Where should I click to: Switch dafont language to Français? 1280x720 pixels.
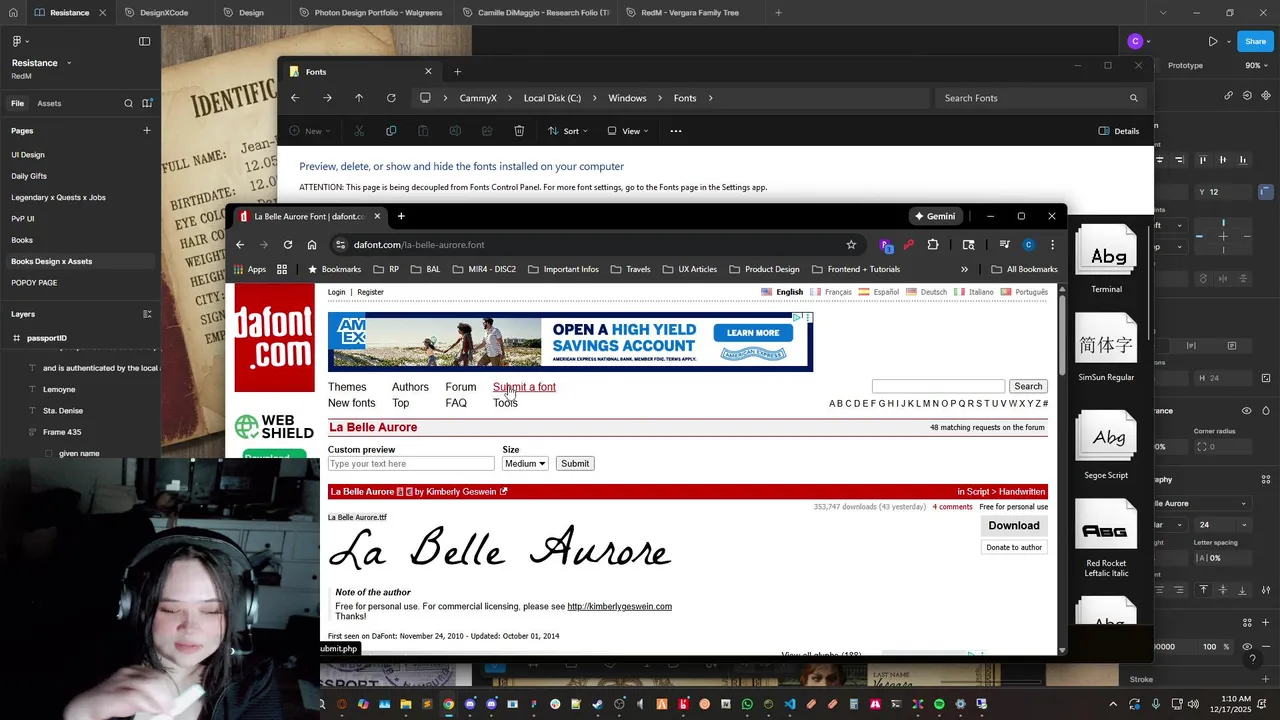pos(831,292)
